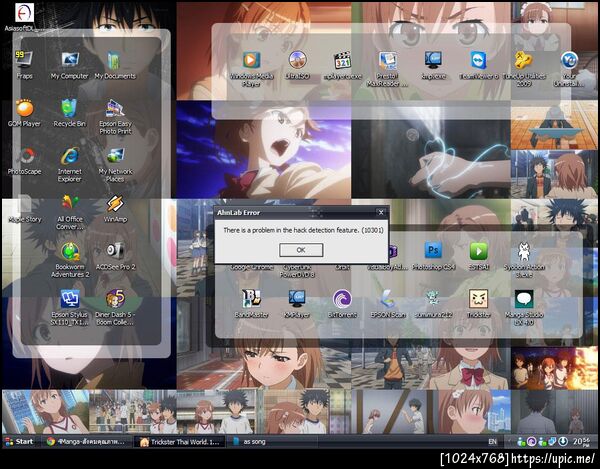Click the hack detection error message text
This screenshot has height=469, width=600.
point(303,230)
